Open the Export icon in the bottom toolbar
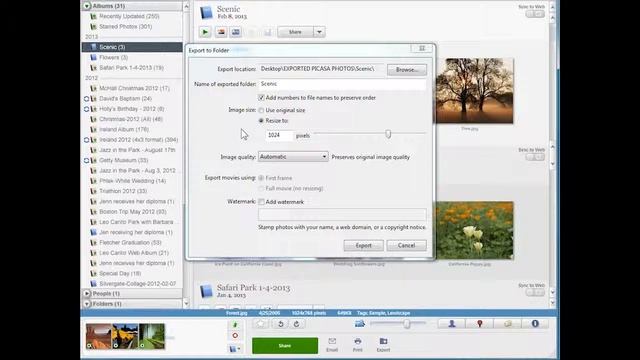640x360 pixels. click(x=383, y=344)
